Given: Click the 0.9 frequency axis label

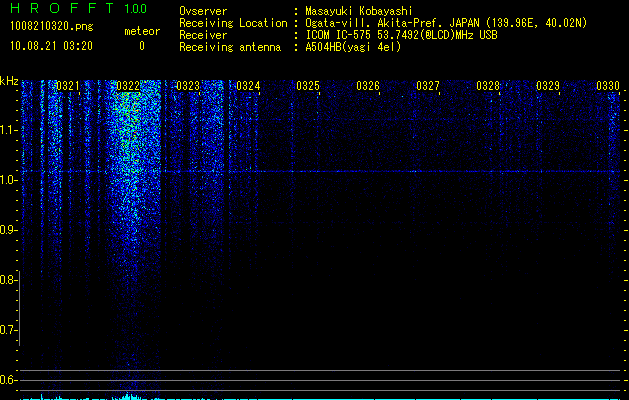Looking at the screenshot, I should tap(8, 230).
